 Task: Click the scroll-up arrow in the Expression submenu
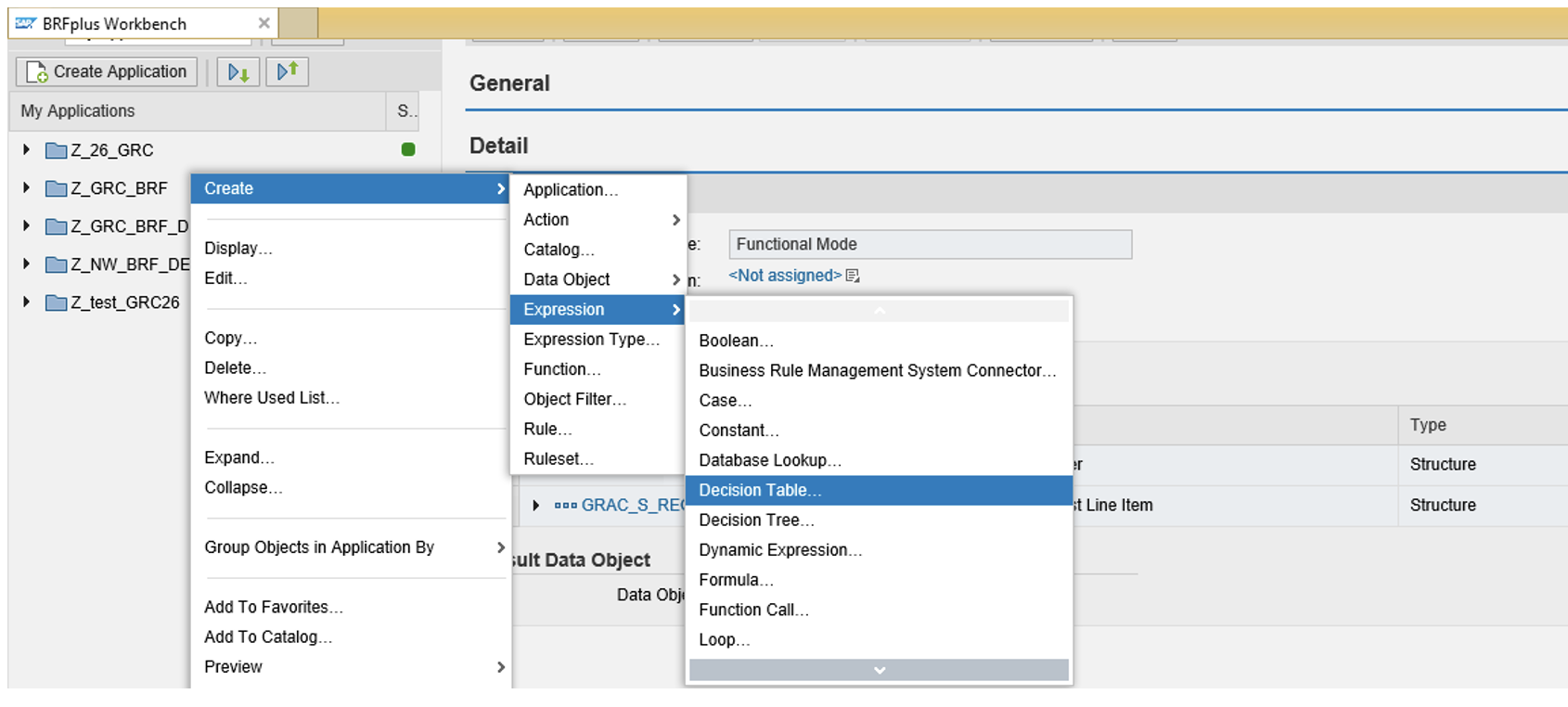(x=879, y=311)
